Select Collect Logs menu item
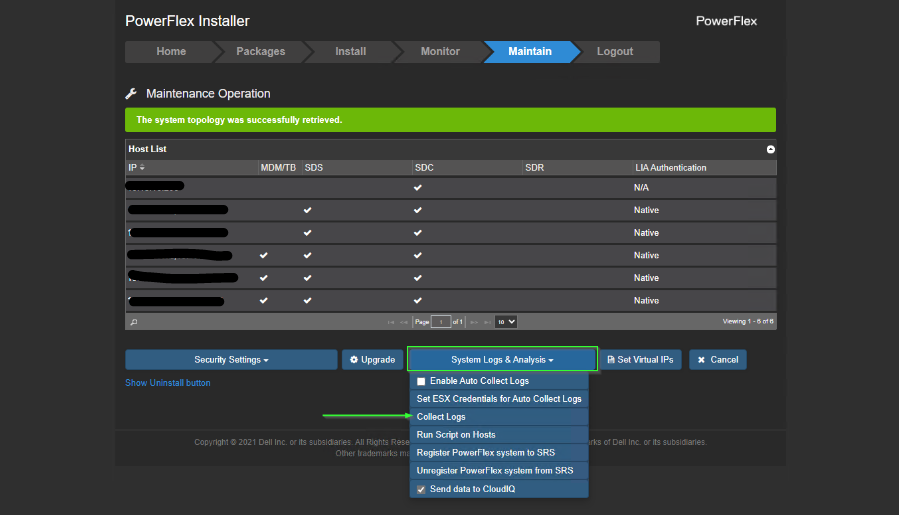The image size is (899, 515). point(441,417)
